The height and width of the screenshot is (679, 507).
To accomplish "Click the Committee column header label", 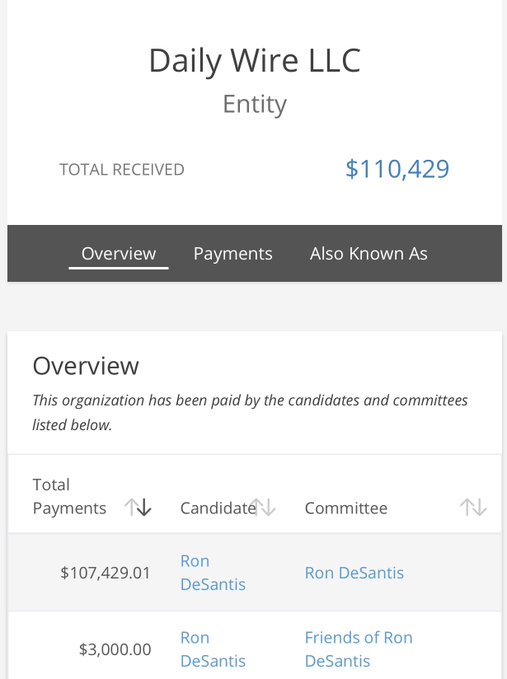I will (346, 508).
